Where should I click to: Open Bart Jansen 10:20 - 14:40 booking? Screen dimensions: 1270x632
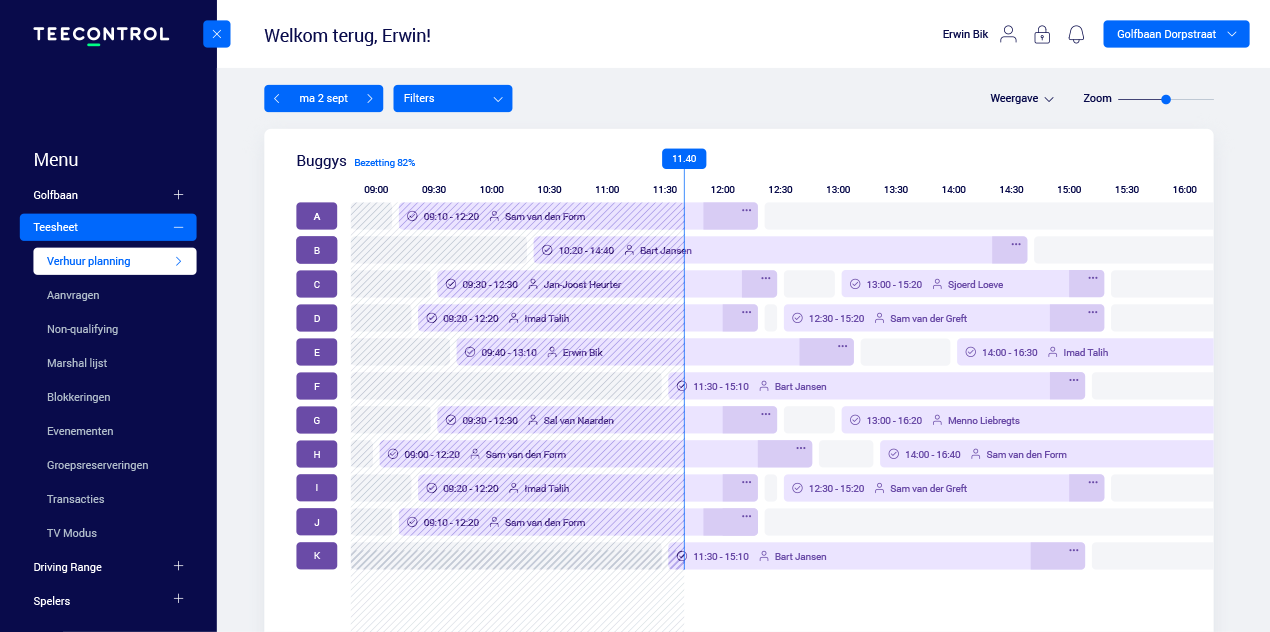click(x=780, y=250)
